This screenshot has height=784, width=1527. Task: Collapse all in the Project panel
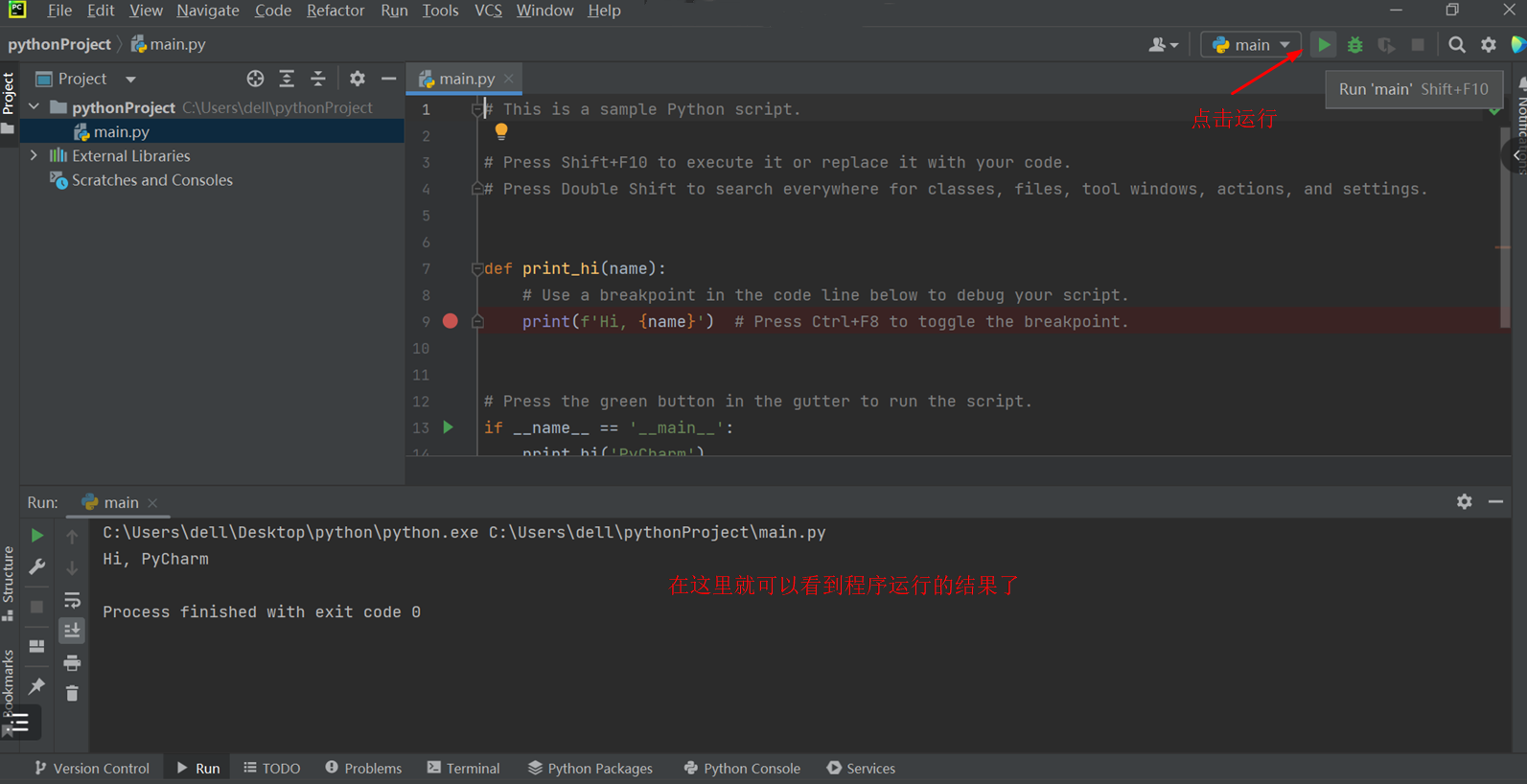(x=318, y=79)
